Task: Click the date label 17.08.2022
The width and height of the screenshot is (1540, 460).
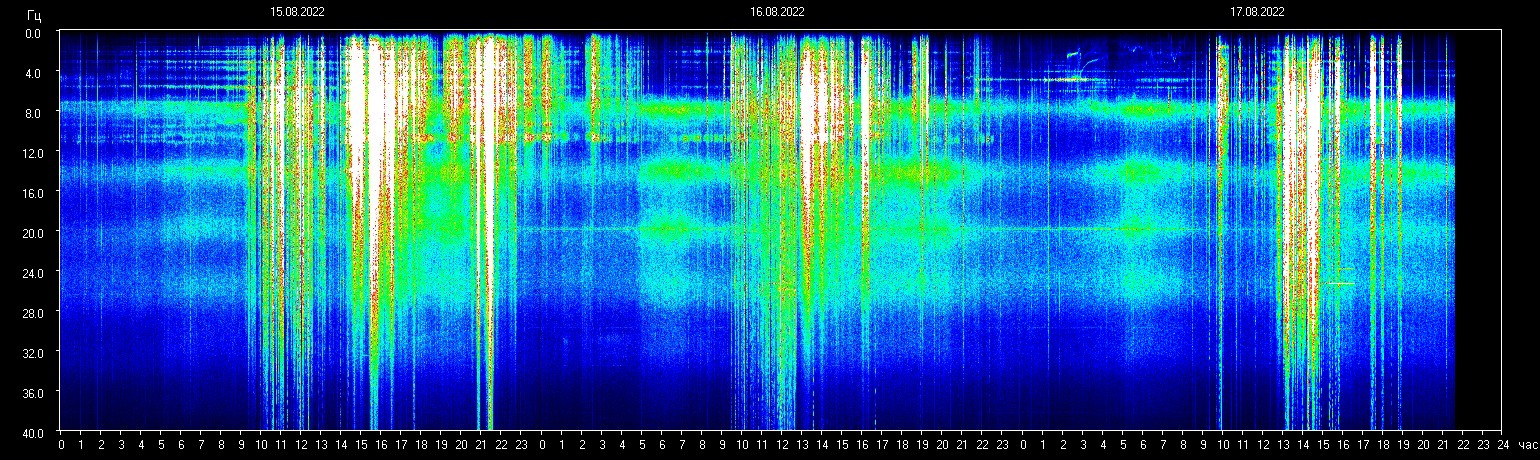Action: coord(1257,12)
